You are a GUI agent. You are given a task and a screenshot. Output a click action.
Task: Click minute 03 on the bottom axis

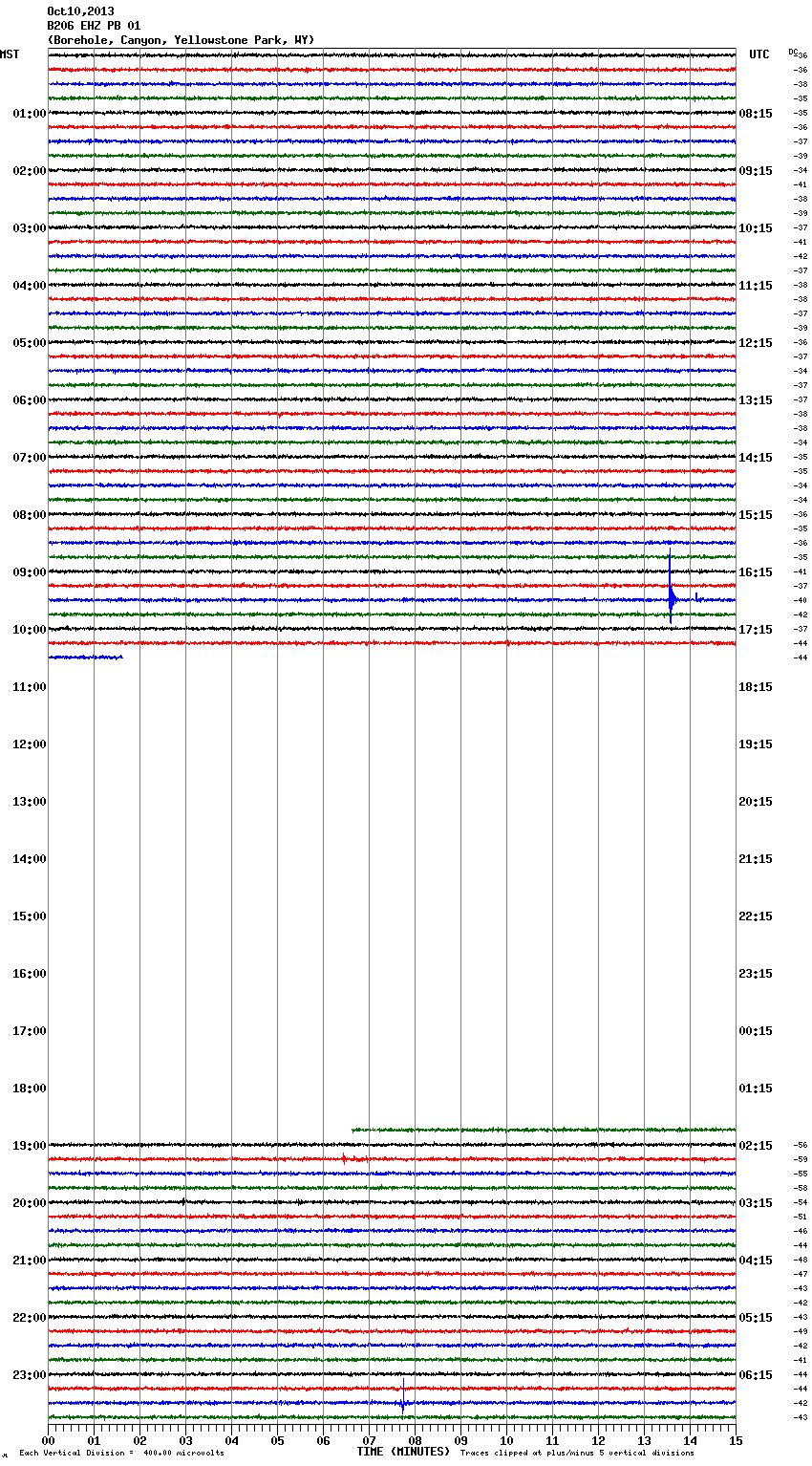[x=185, y=1440]
